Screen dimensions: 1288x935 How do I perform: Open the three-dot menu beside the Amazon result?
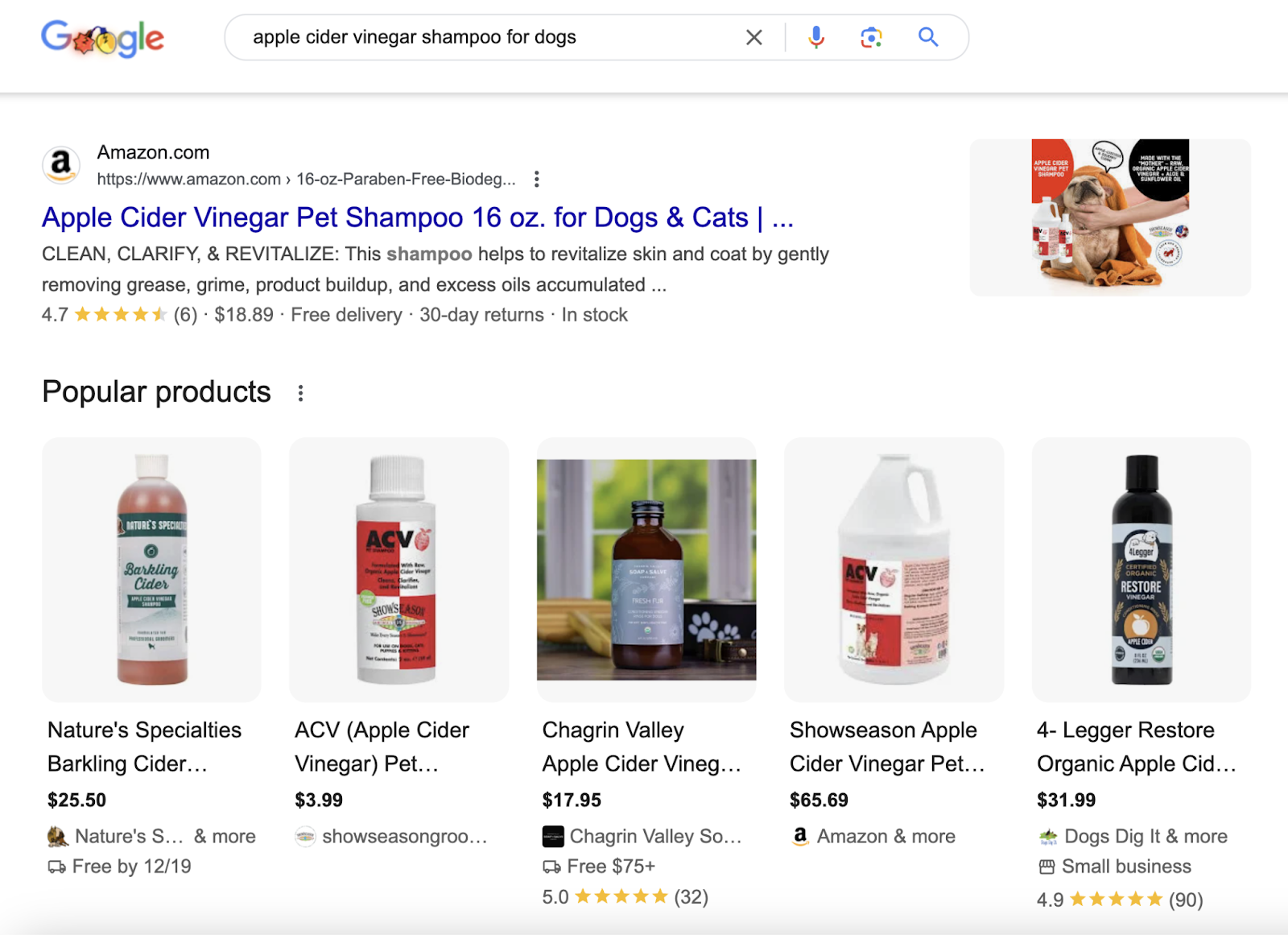[x=536, y=179]
